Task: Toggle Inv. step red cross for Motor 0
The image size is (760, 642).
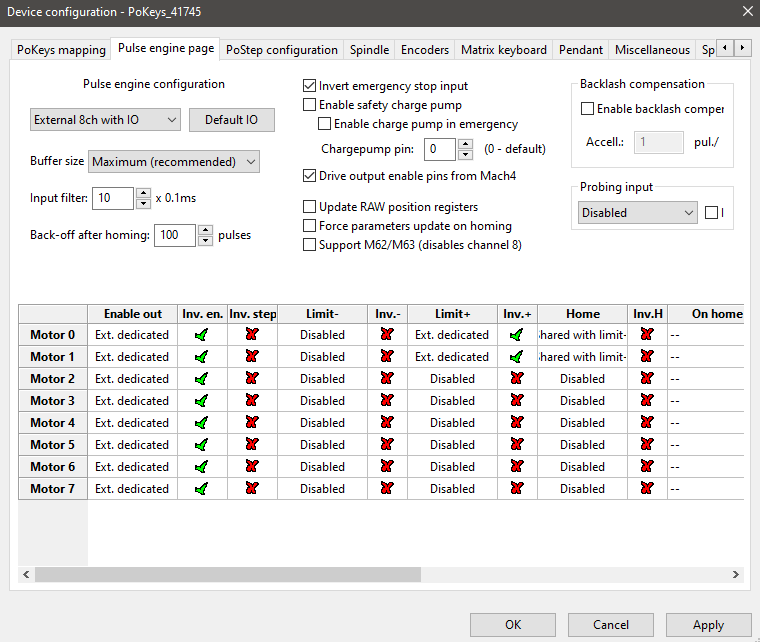Action: click(x=252, y=334)
